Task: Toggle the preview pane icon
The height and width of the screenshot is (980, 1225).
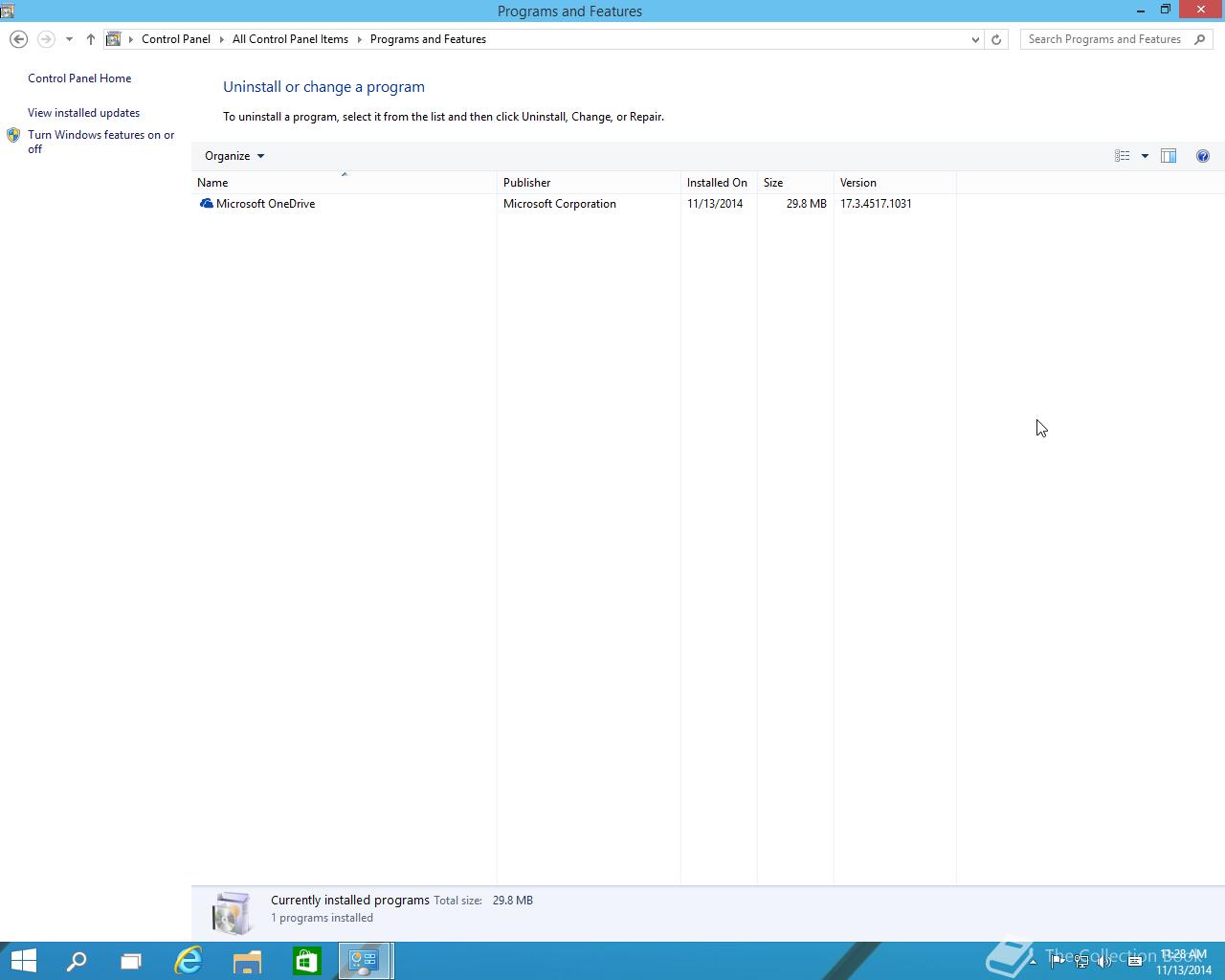Action: 1169,156
